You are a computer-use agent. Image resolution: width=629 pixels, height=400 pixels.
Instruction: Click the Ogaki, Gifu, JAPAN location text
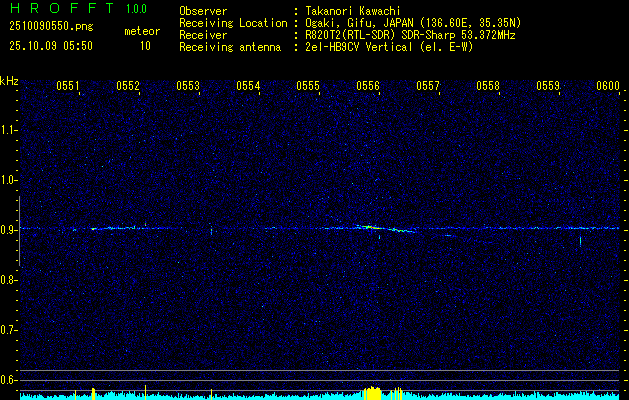[x=413, y=23]
